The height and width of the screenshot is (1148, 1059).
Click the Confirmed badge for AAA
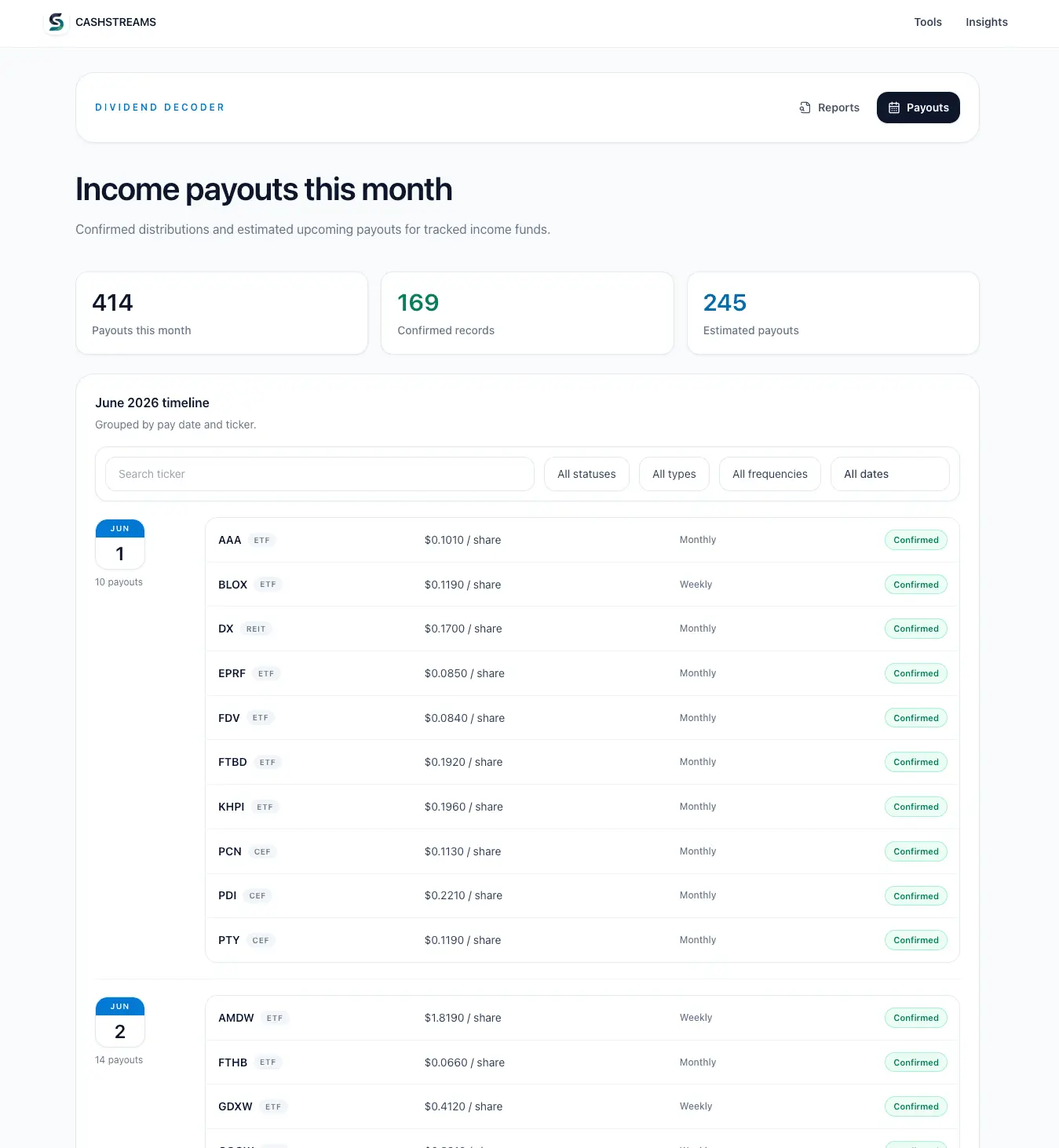(x=915, y=540)
